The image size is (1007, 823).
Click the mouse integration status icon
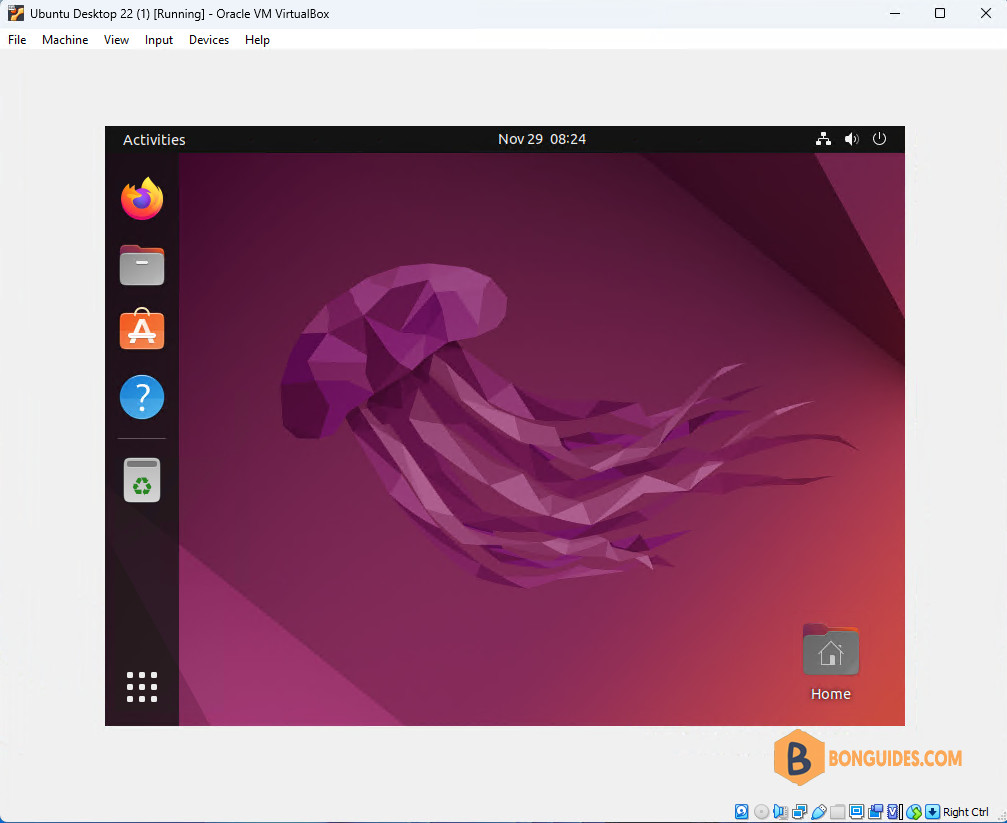point(914,812)
